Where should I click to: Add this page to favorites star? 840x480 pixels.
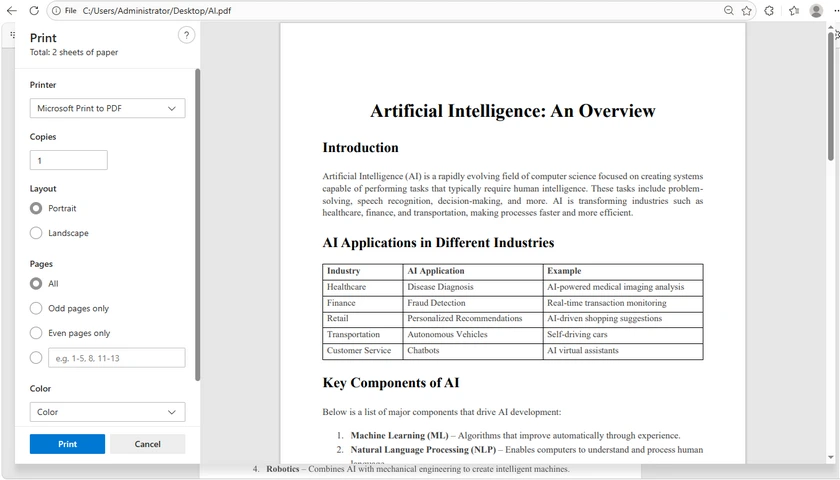746,11
